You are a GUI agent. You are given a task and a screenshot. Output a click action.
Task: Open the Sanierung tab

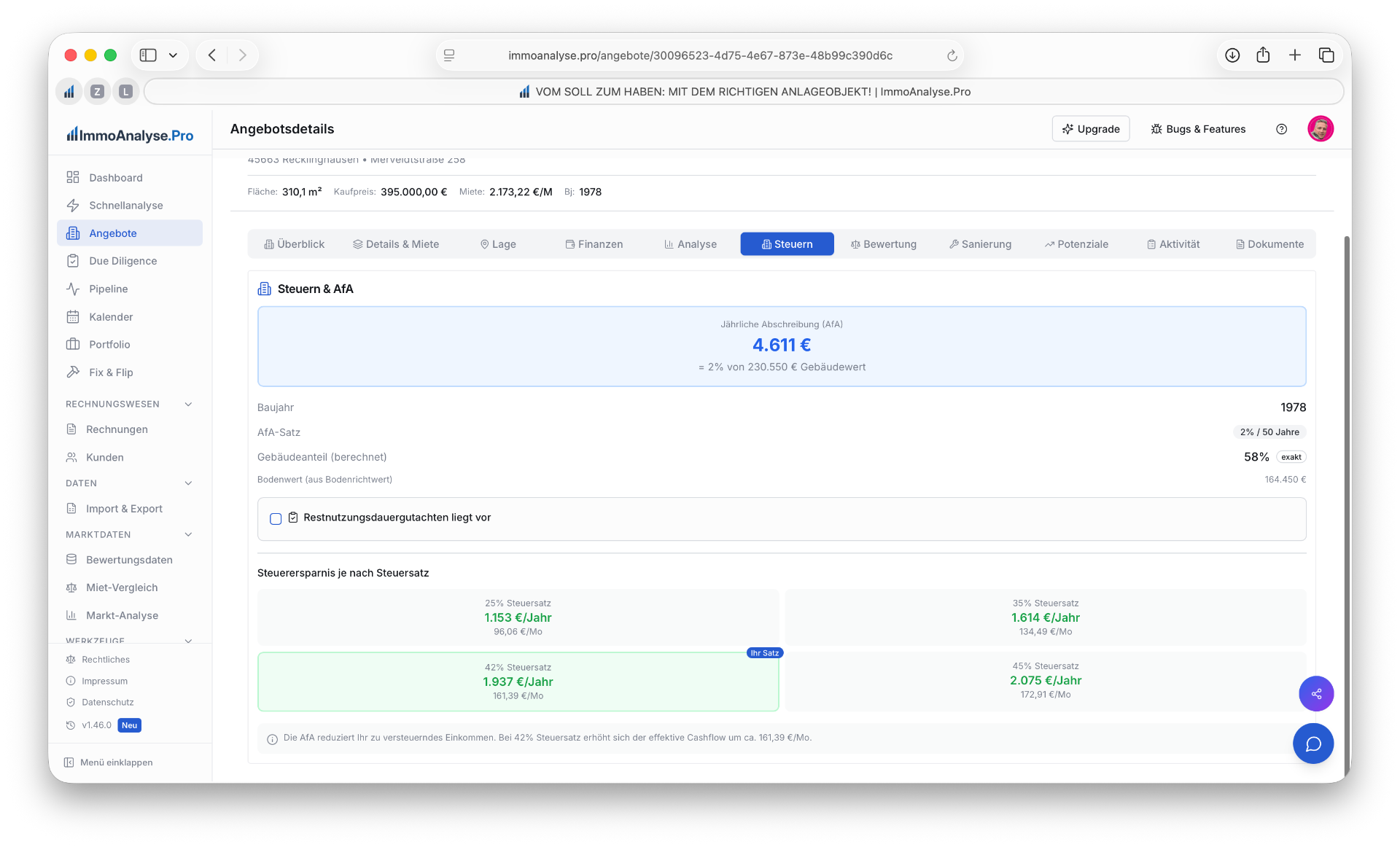pos(981,244)
